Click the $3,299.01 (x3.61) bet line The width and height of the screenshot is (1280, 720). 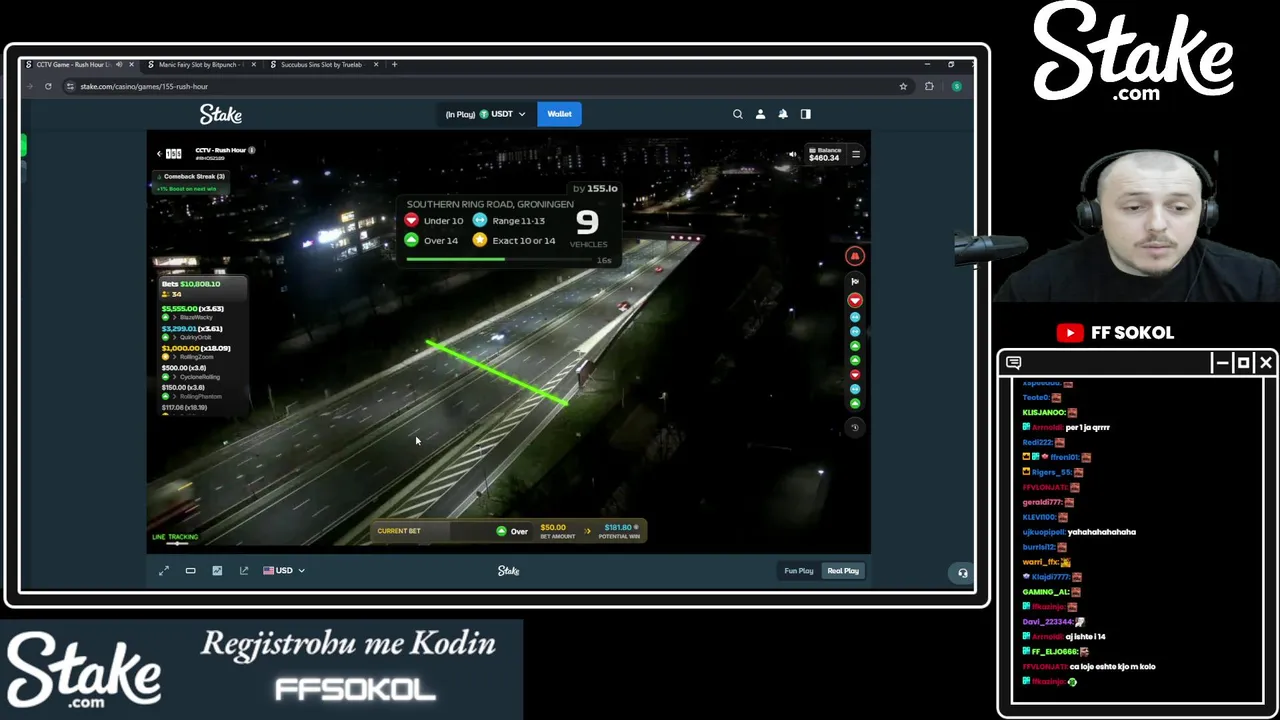(x=192, y=329)
